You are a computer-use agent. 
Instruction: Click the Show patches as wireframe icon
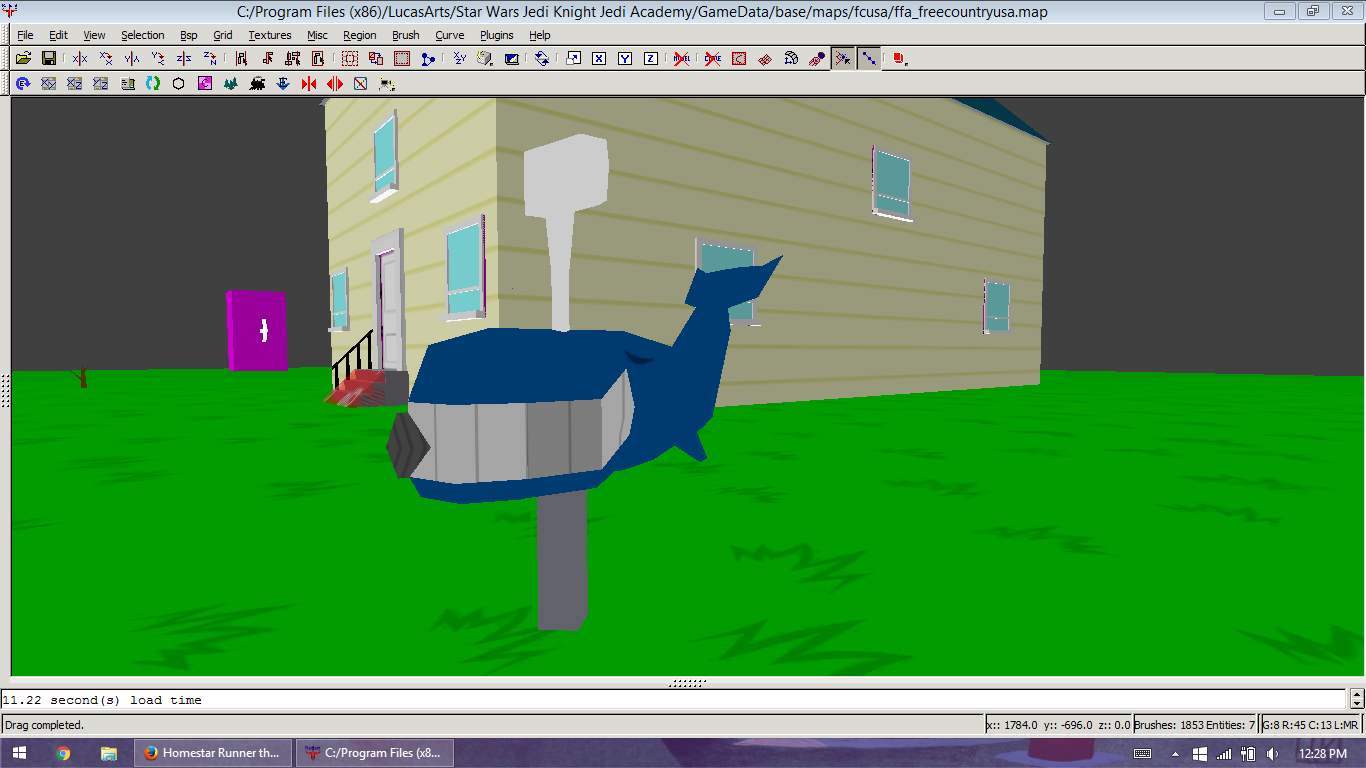coord(765,58)
